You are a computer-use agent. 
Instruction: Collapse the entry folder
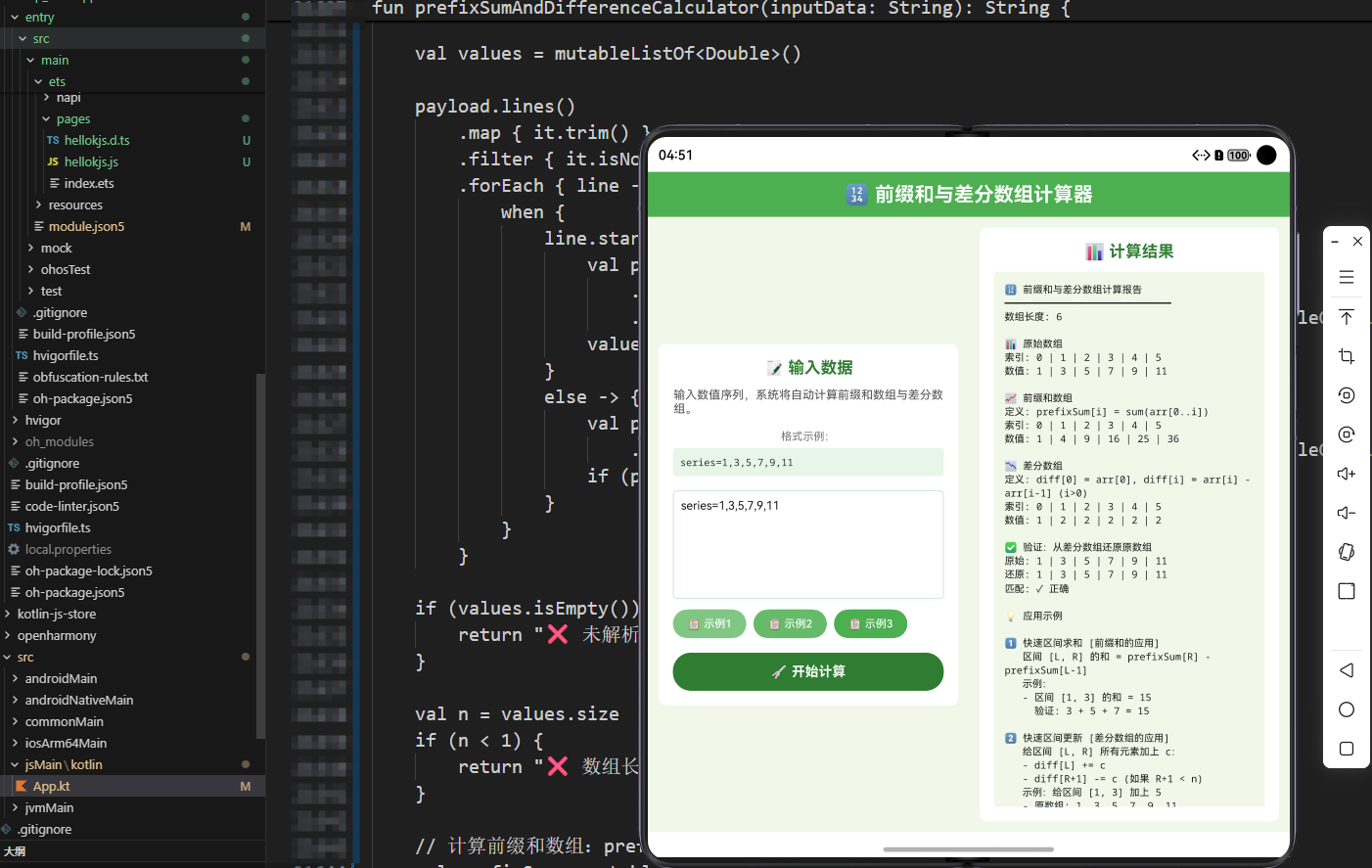point(15,17)
